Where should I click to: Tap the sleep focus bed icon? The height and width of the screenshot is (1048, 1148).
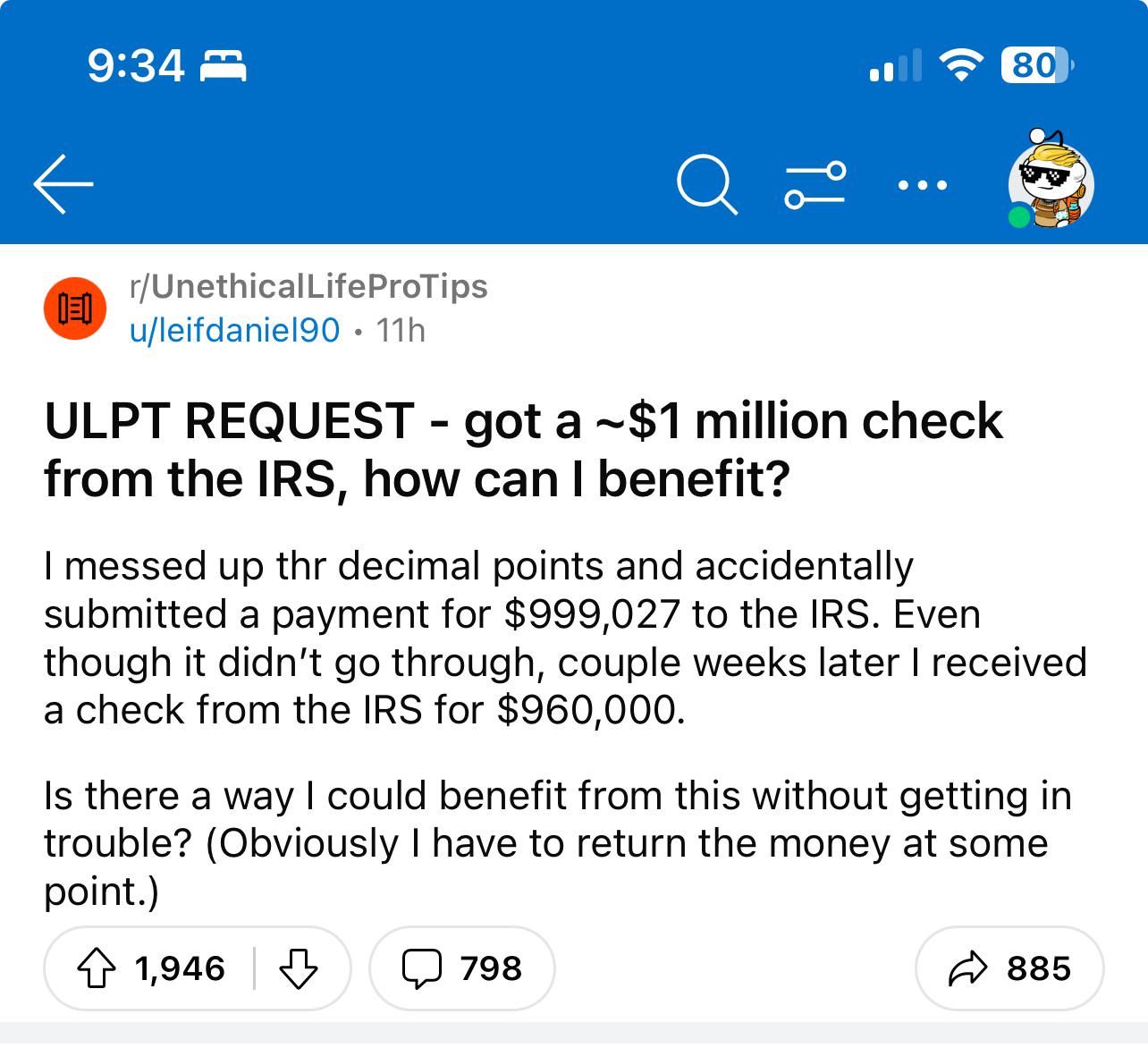click(x=223, y=66)
